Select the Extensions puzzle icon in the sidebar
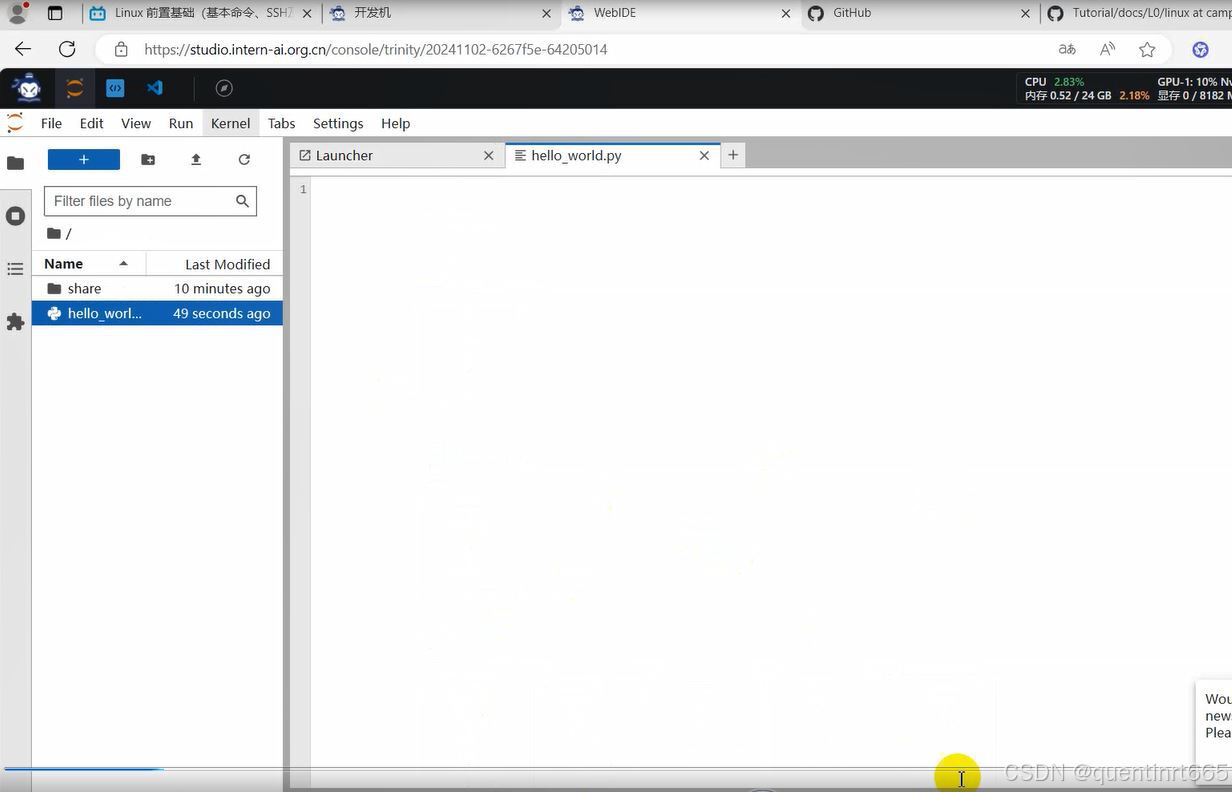1232x792 pixels. click(15, 321)
